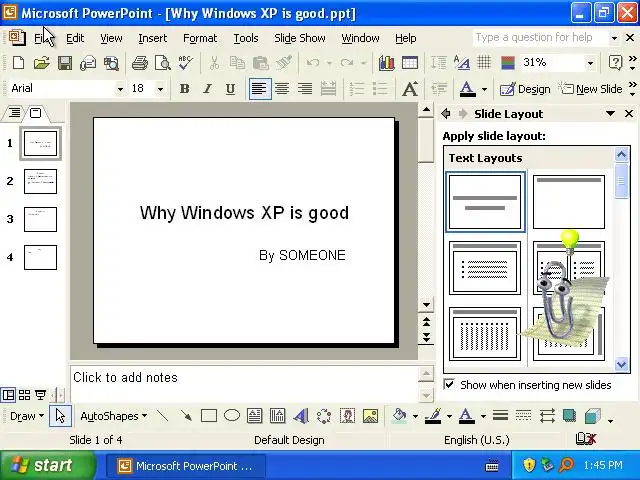Click the Windows start button
The image size is (640, 480).
click(x=47, y=465)
